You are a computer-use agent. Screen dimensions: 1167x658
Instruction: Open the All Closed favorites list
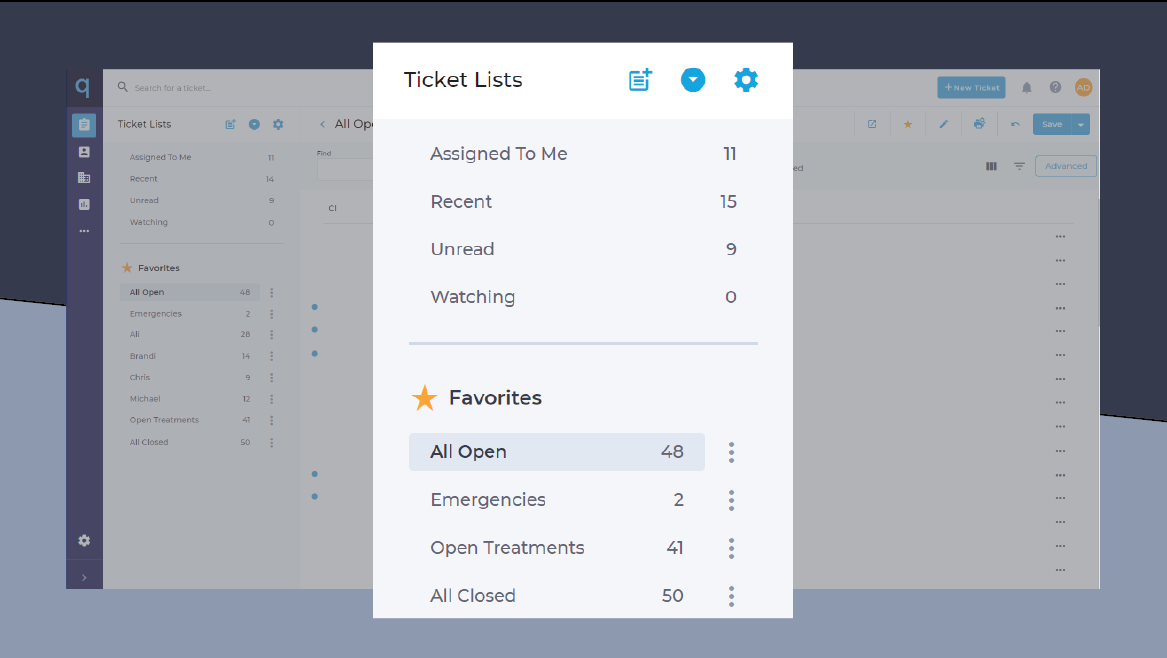pyautogui.click(x=557, y=595)
